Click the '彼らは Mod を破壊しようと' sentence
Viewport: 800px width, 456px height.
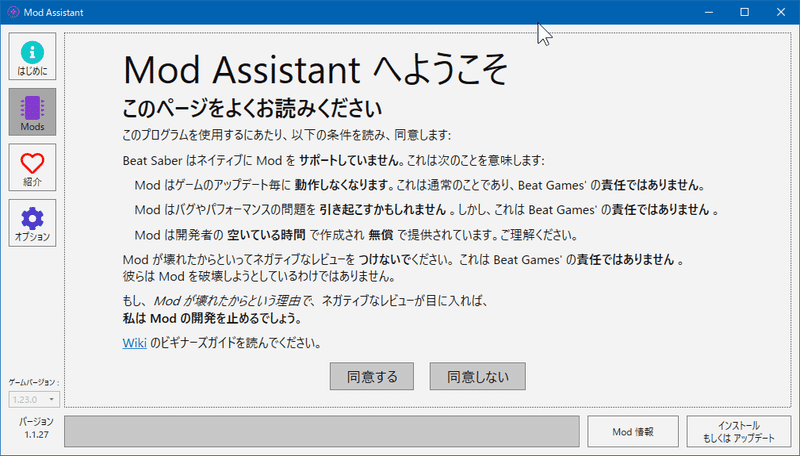point(259,277)
